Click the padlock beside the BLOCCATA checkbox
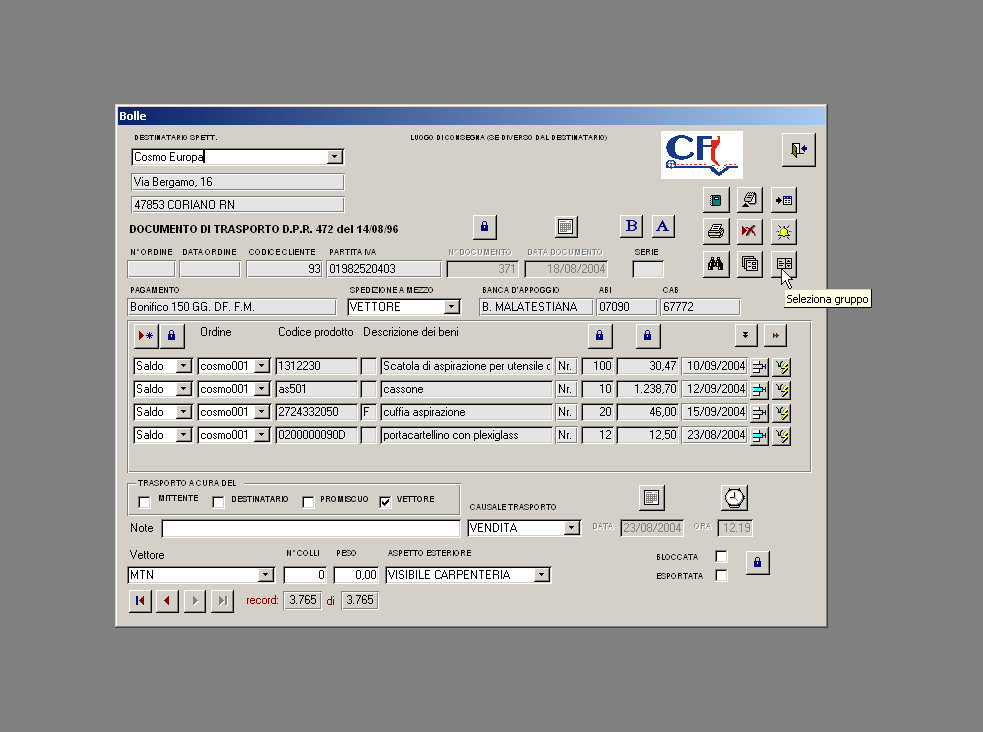This screenshot has width=983, height=732. pyautogui.click(x=757, y=562)
